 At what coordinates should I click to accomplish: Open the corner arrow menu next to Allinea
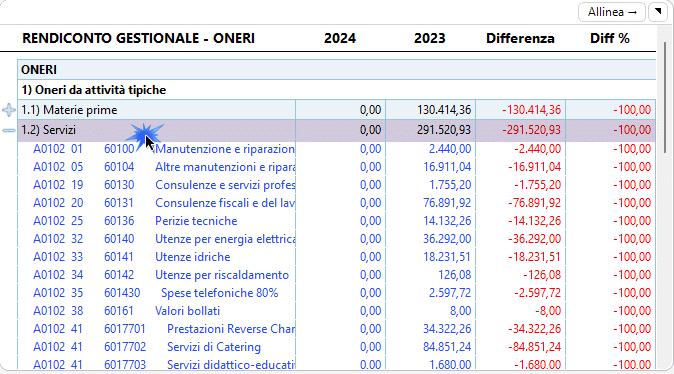point(658,12)
